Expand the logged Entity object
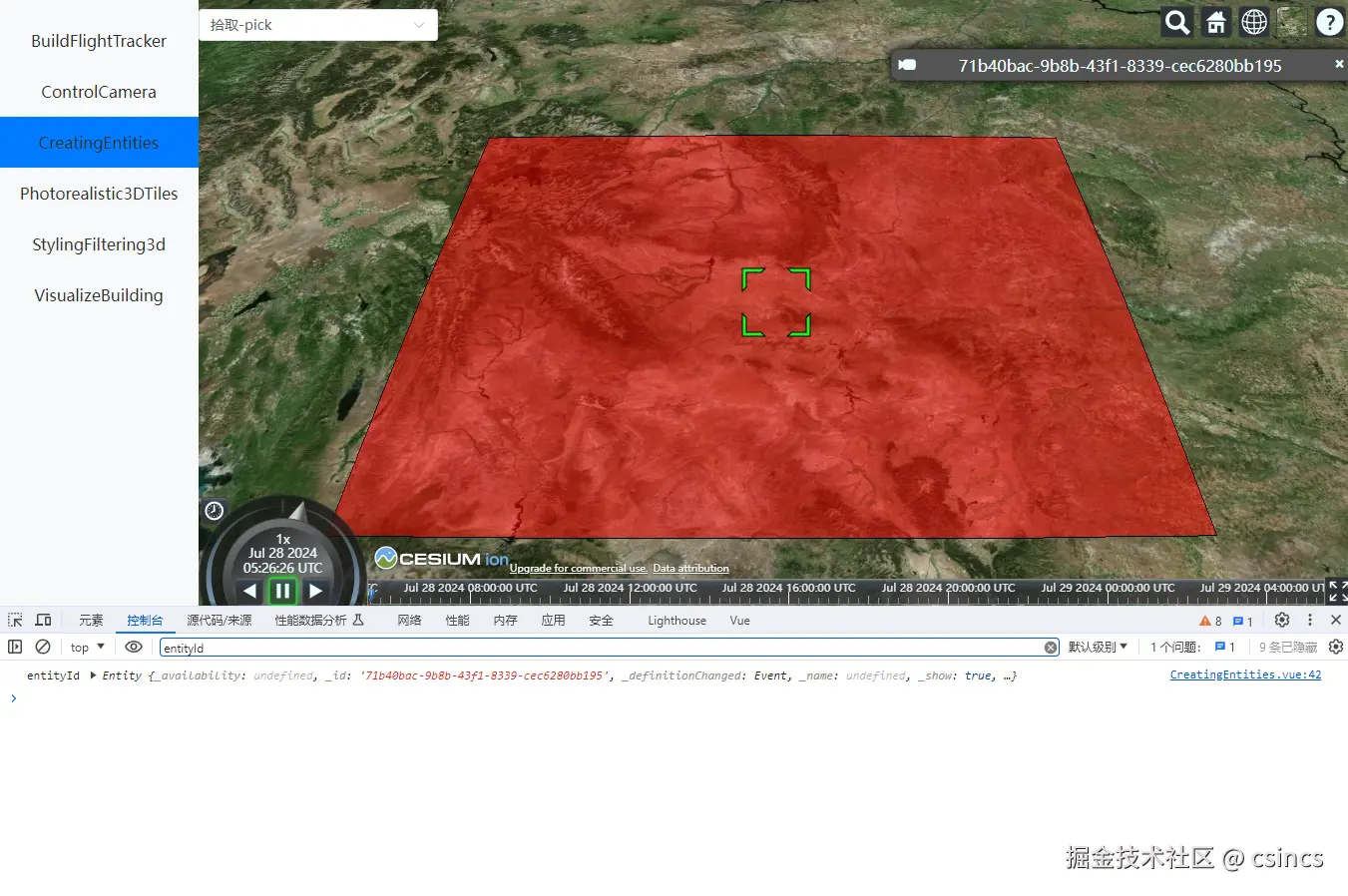The height and width of the screenshot is (896, 1348). (93, 675)
